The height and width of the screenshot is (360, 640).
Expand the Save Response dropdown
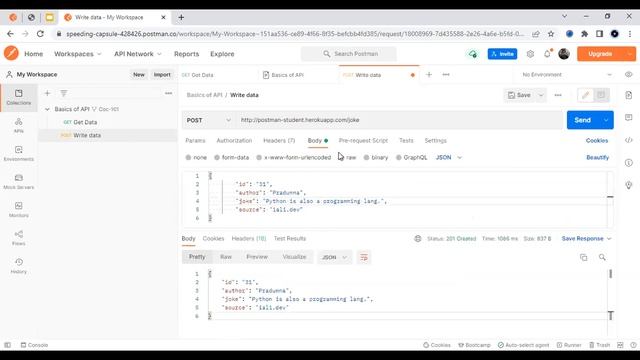(x=609, y=238)
